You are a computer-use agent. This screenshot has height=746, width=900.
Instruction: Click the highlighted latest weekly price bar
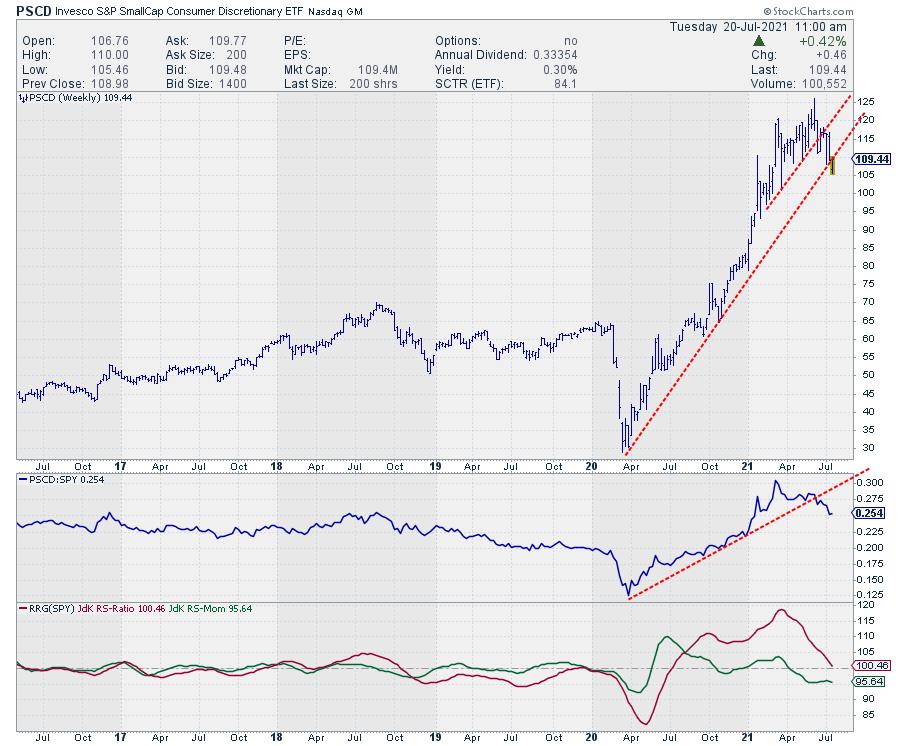833,165
